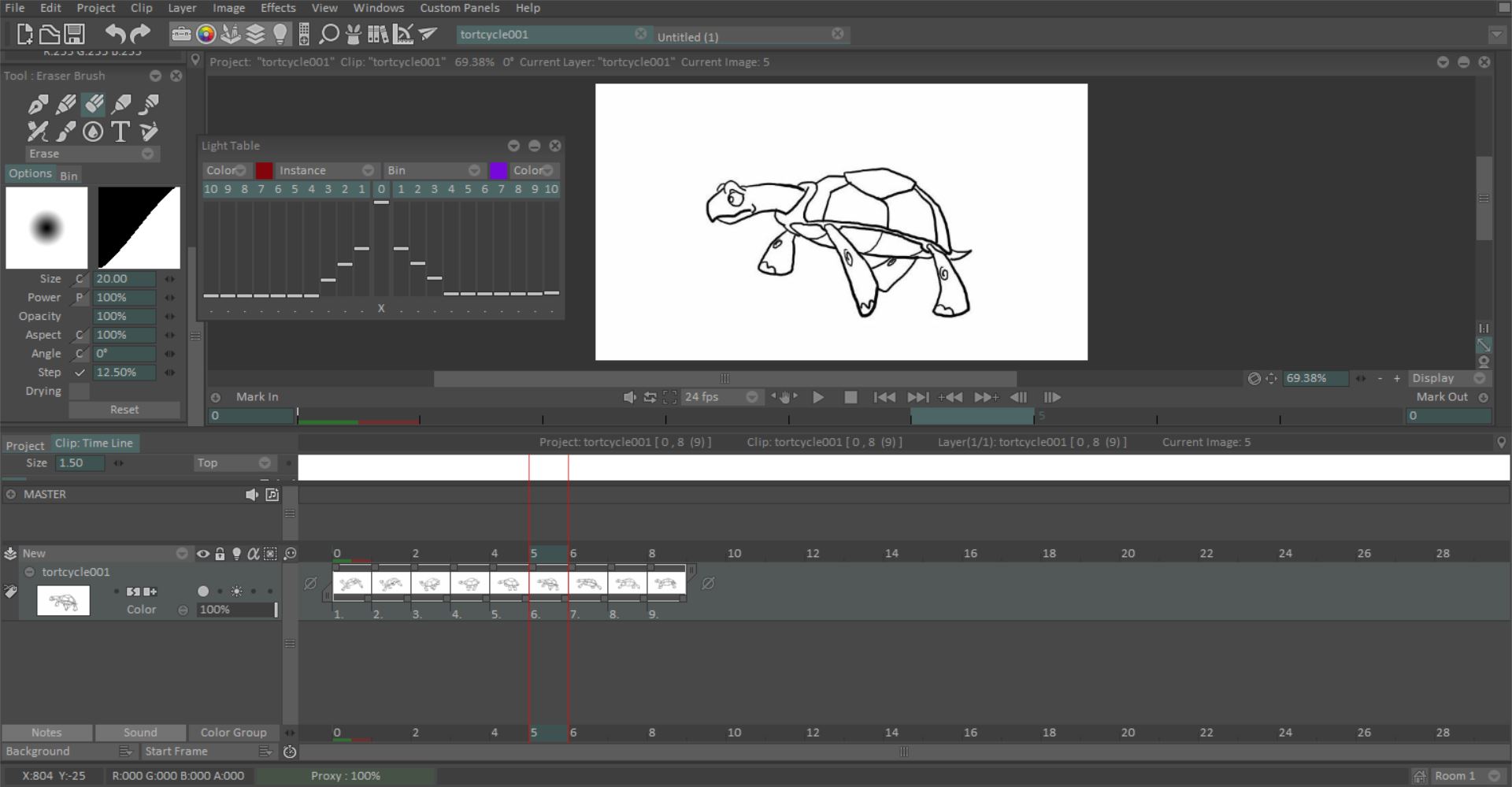Create a new project with the toolbar icon

click(24, 34)
